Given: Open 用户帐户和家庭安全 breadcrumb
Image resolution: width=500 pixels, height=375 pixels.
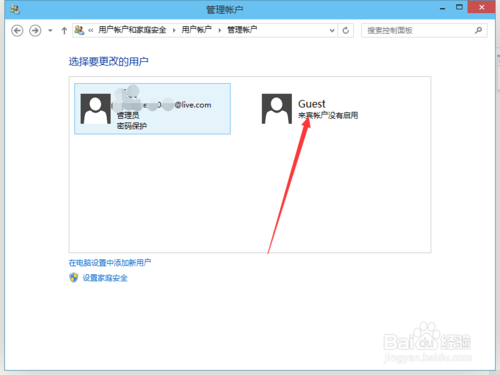Looking at the screenshot, I should click(132, 30).
